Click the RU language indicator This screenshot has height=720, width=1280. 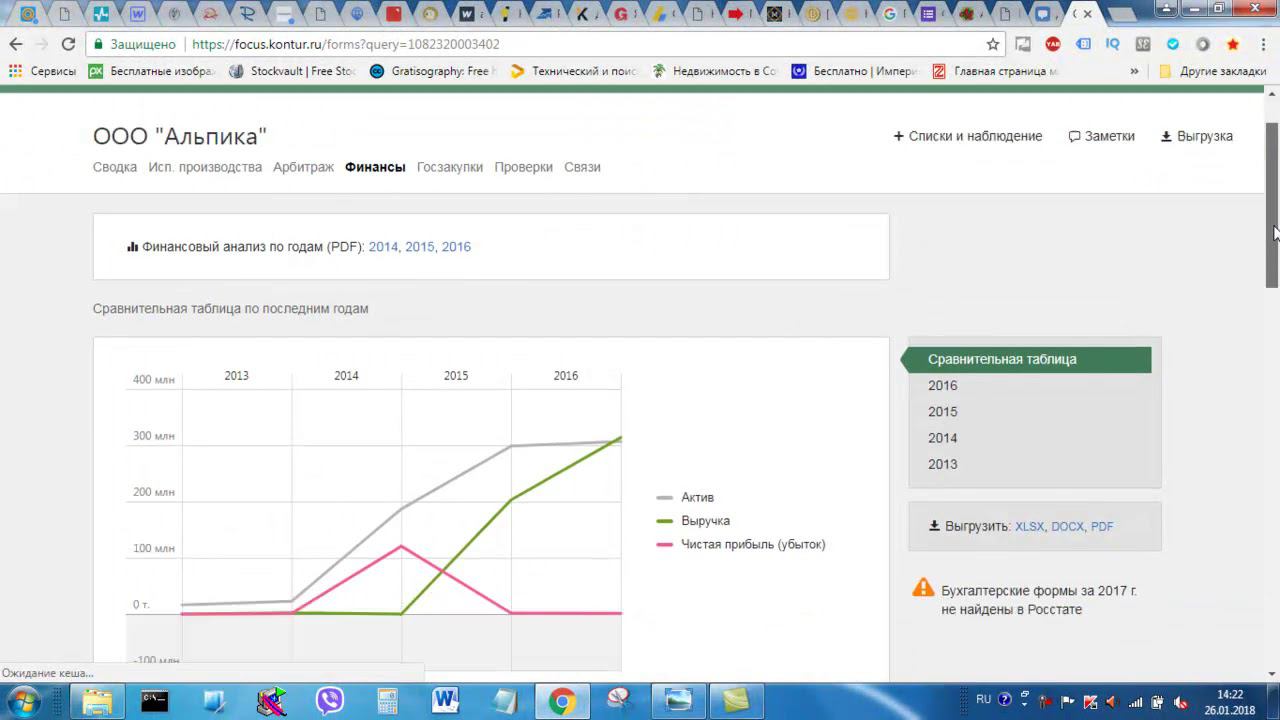click(x=983, y=700)
